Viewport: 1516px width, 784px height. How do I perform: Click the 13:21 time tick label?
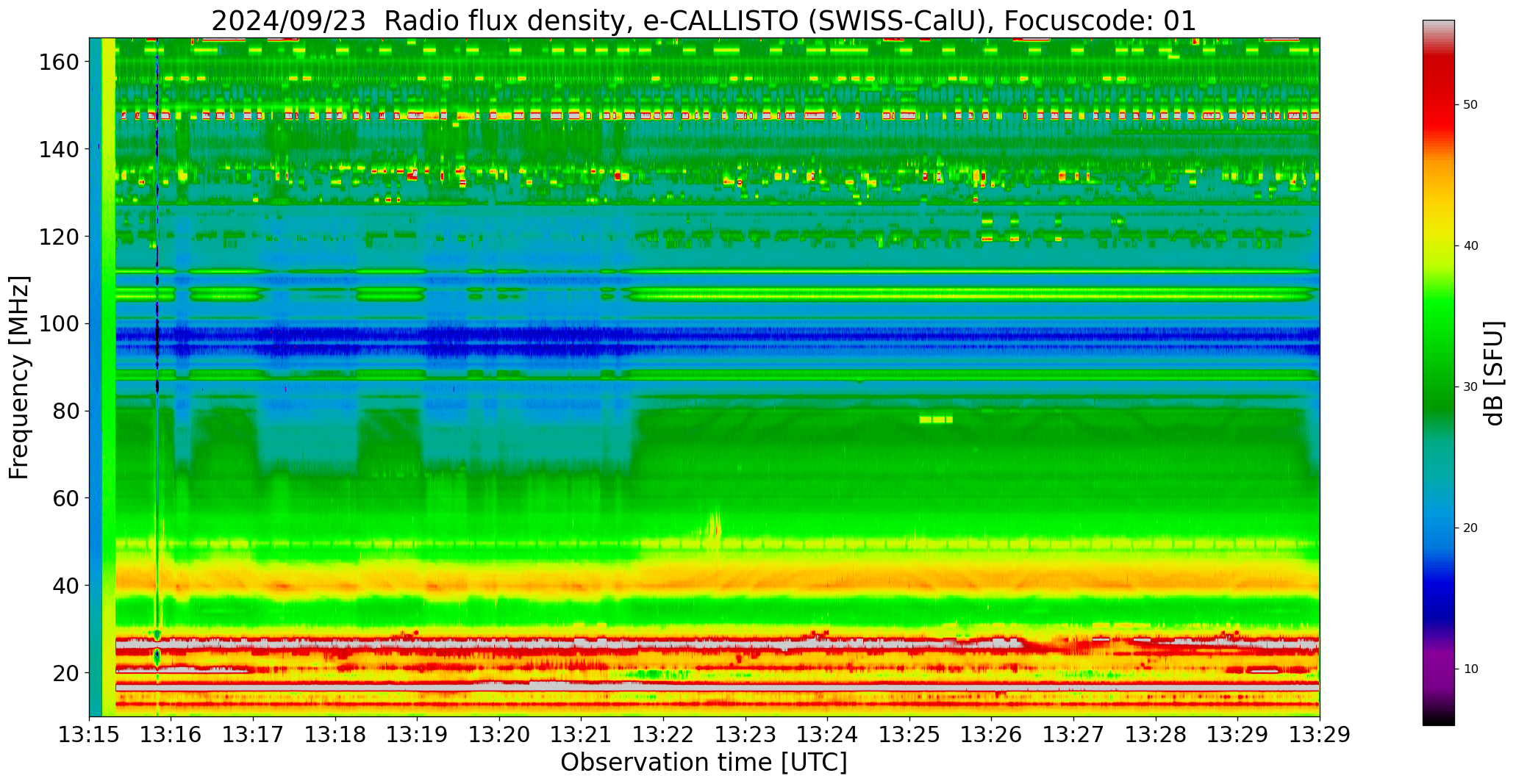pos(582,735)
